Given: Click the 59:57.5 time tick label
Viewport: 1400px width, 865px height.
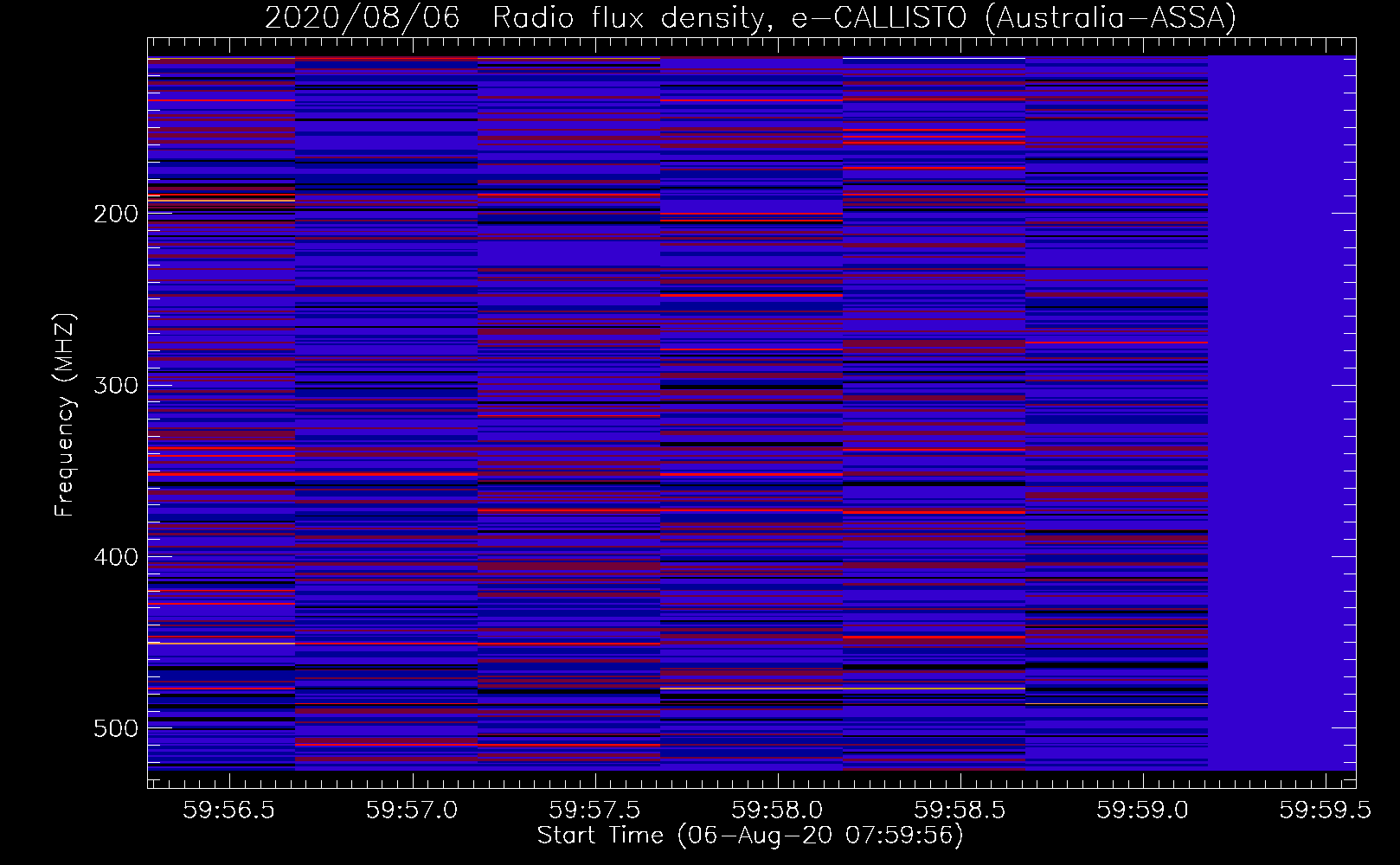Looking at the screenshot, I should pos(594,810).
